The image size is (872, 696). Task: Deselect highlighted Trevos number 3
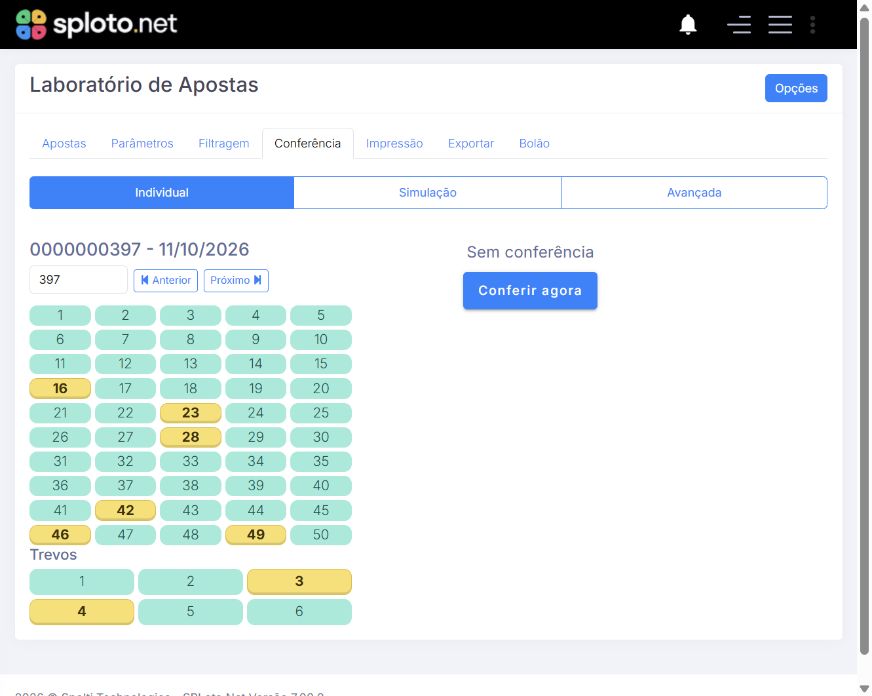click(299, 581)
